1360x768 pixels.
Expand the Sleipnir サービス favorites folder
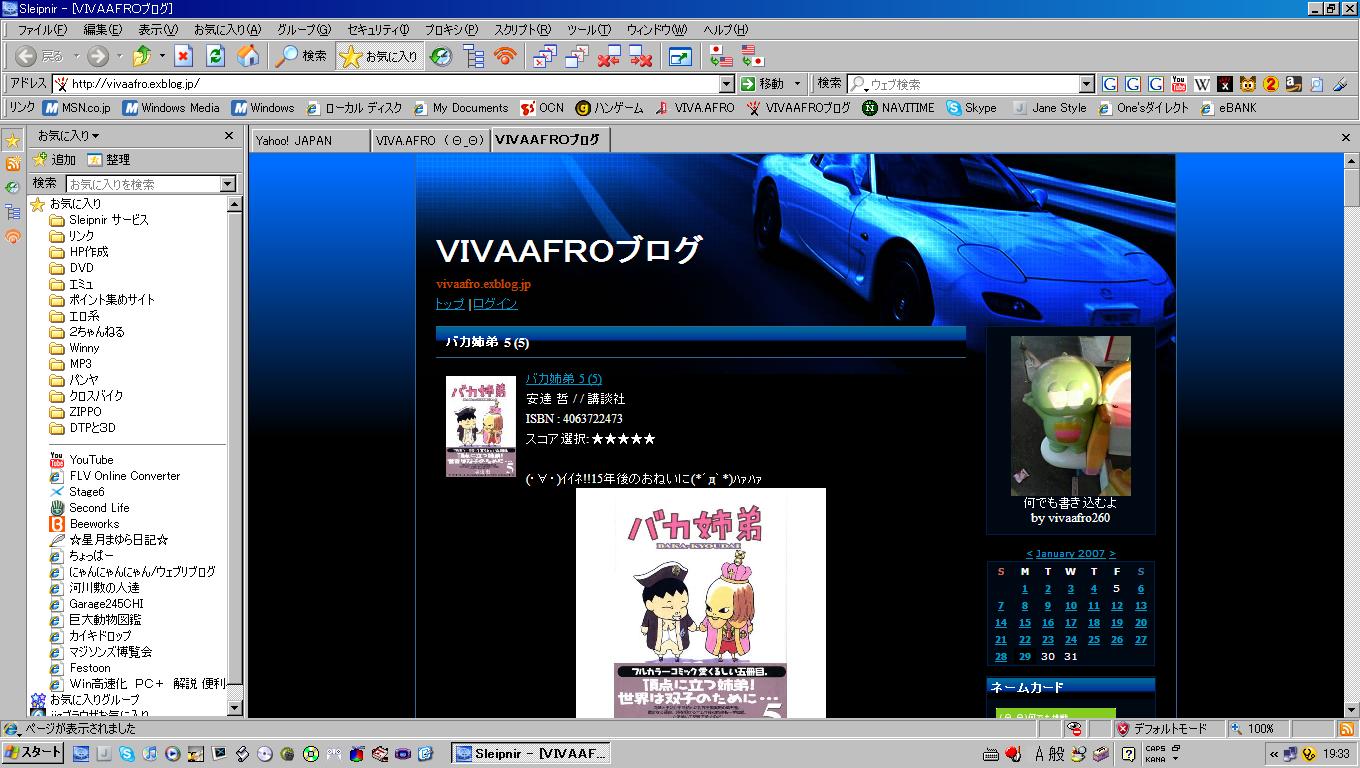[x=98, y=220]
